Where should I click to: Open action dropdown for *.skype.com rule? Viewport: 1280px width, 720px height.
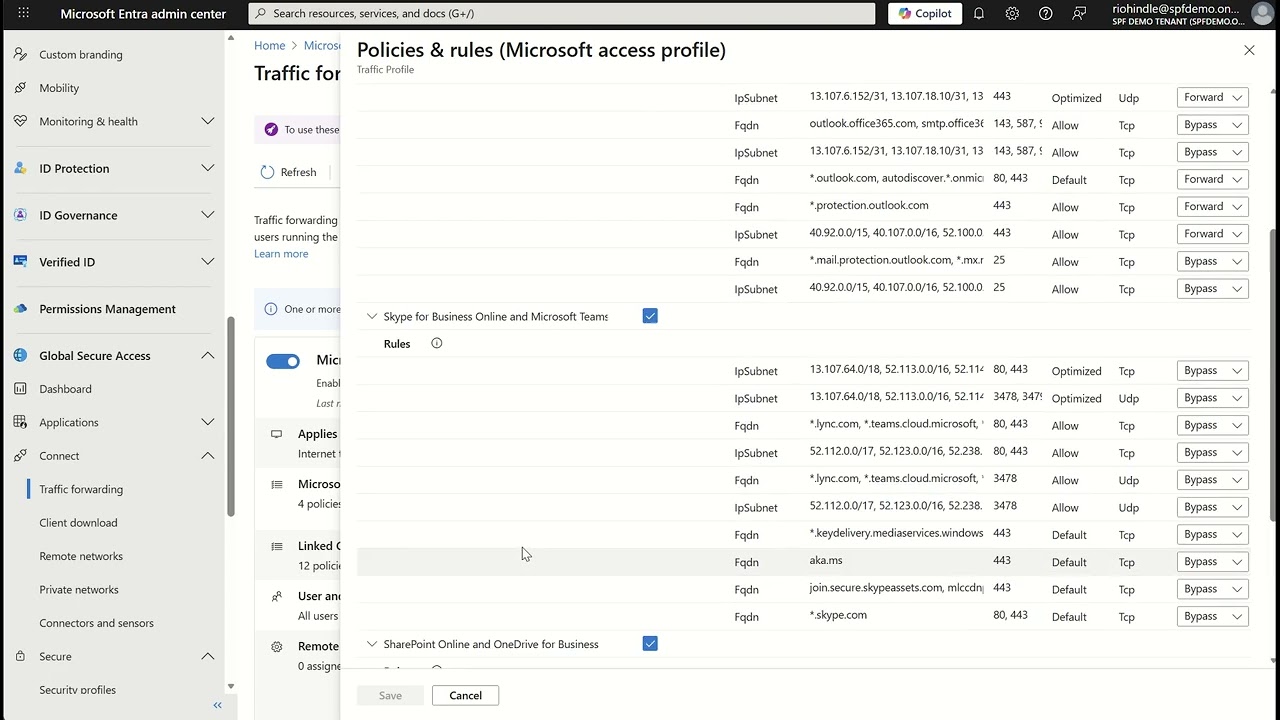(x=1213, y=616)
